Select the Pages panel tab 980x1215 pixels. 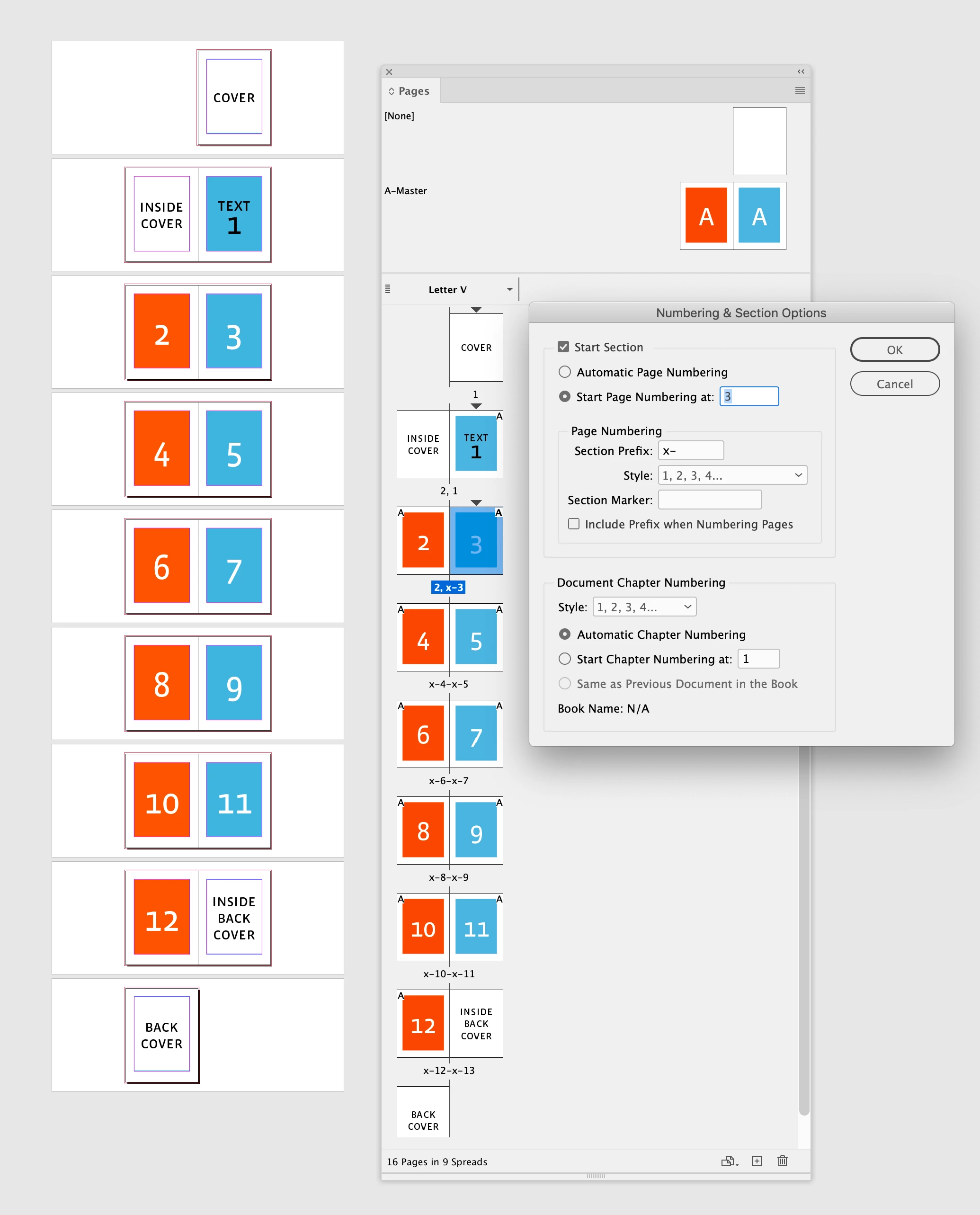(x=413, y=91)
